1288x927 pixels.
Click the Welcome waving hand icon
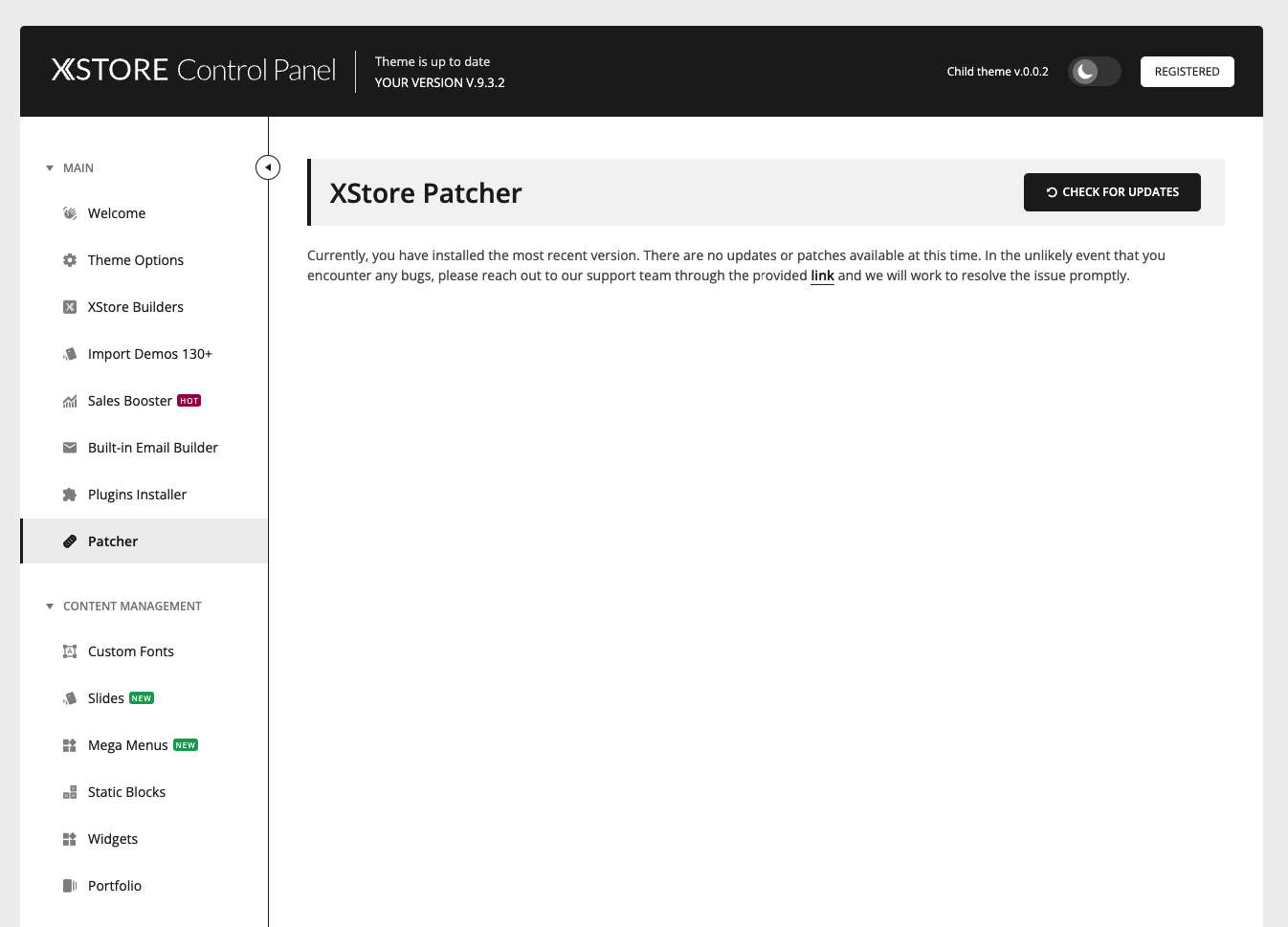coord(70,213)
